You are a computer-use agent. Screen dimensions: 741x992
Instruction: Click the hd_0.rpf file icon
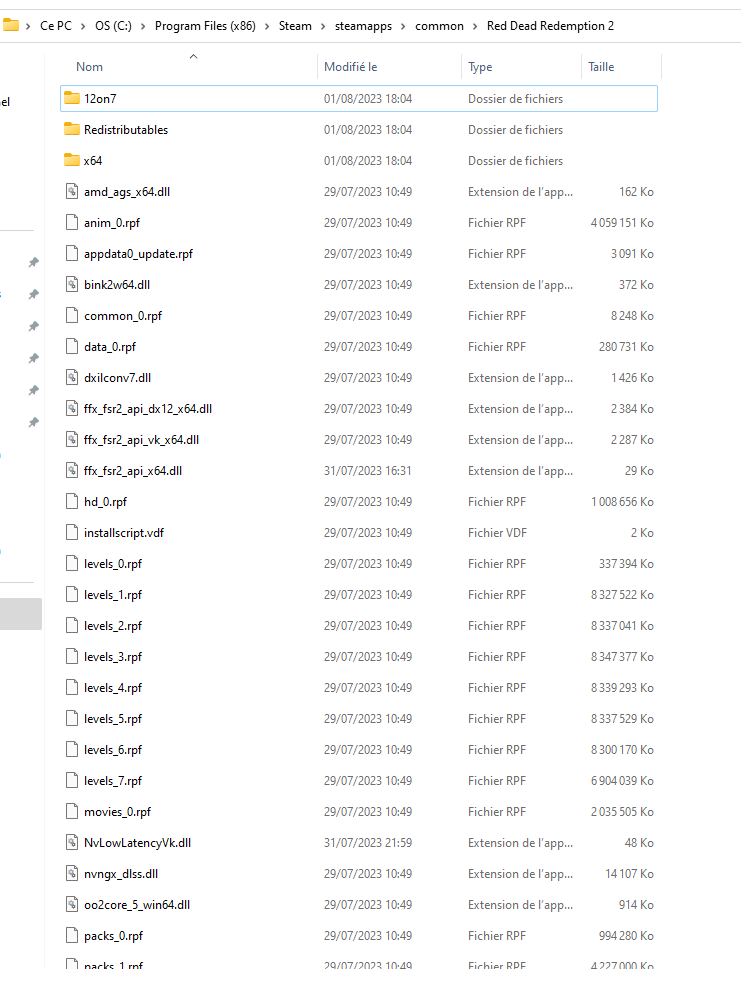click(72, 501)
